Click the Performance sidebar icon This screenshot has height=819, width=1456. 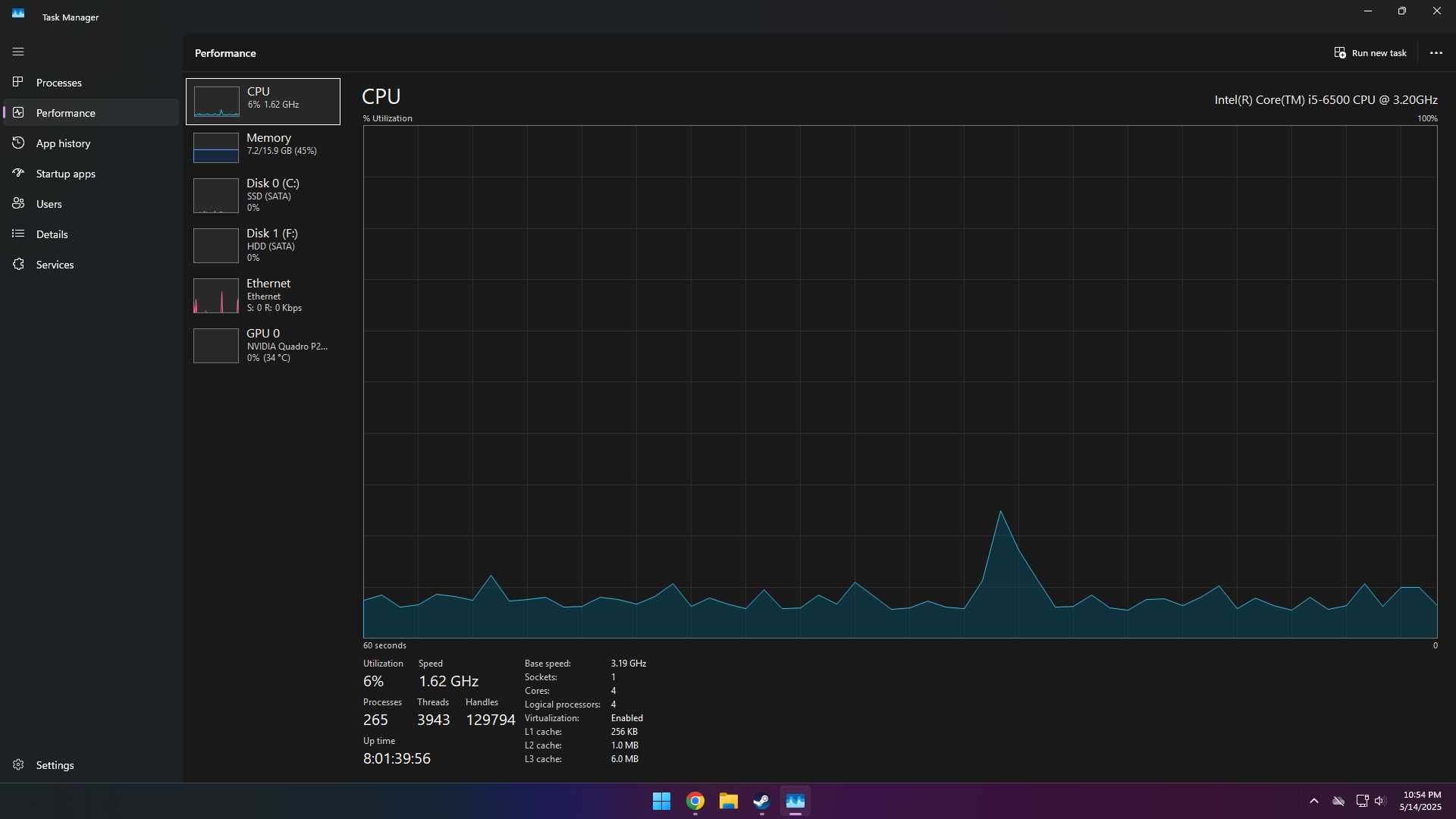18,112
